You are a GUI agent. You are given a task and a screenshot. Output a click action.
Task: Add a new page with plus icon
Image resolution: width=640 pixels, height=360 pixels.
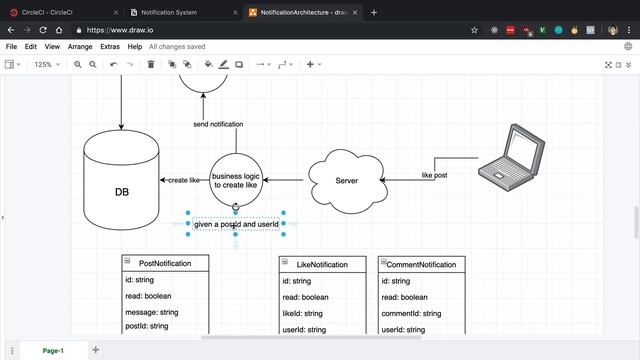(96, 350)
